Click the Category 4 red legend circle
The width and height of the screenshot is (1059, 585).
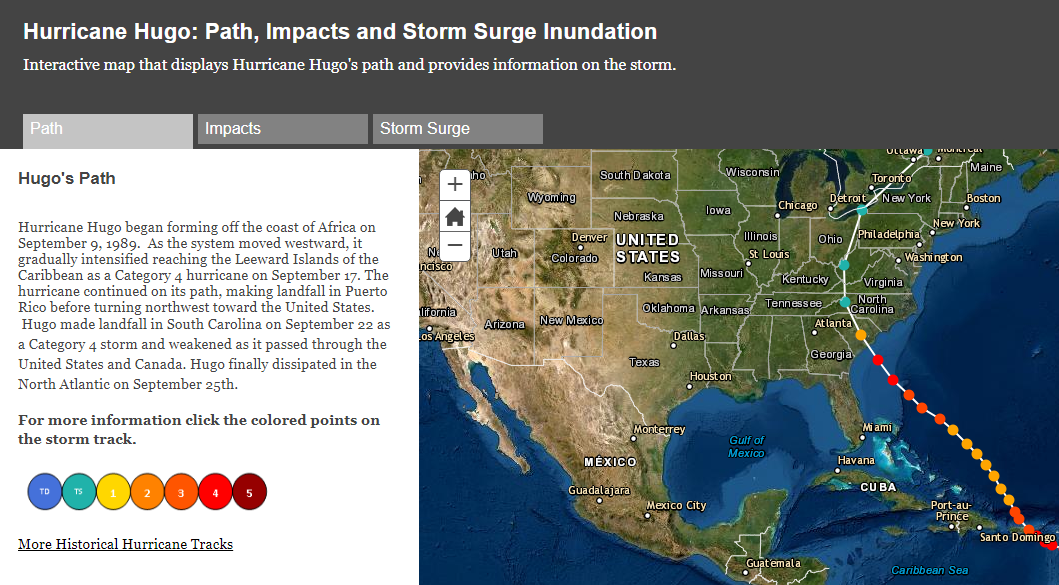click(x=215, y=492)
